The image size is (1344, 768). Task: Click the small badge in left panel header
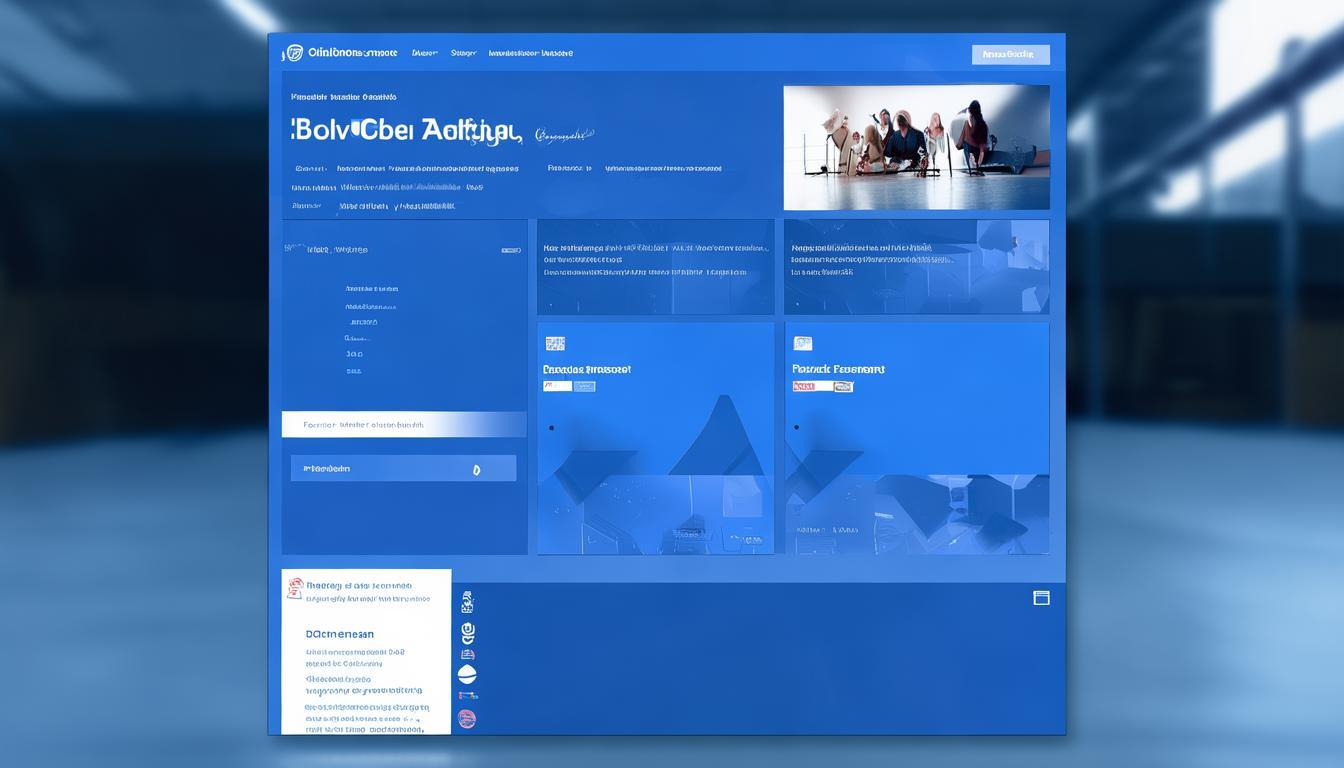(510, 250)
